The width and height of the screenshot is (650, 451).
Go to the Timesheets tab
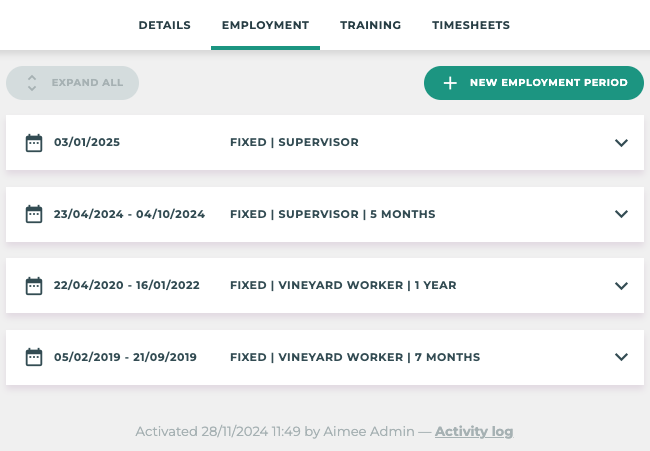[x=470, y=25]
